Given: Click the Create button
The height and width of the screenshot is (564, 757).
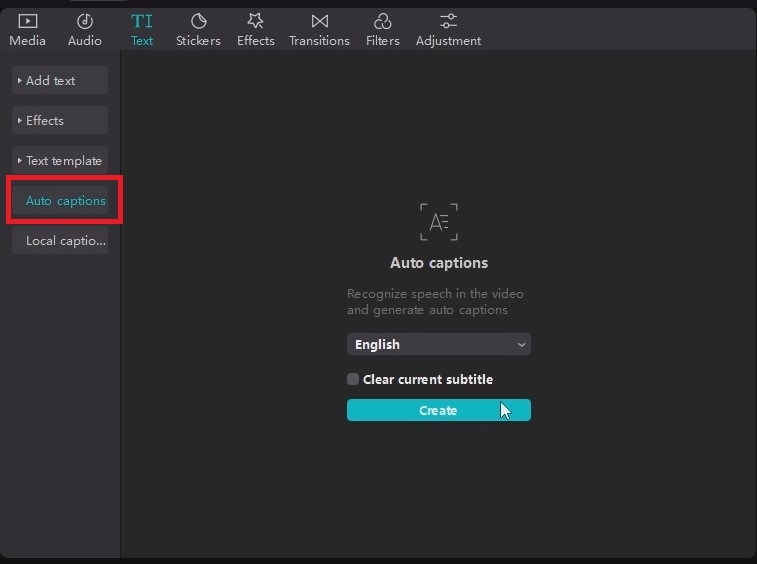Looking at the screenshot, I should 439,410.
